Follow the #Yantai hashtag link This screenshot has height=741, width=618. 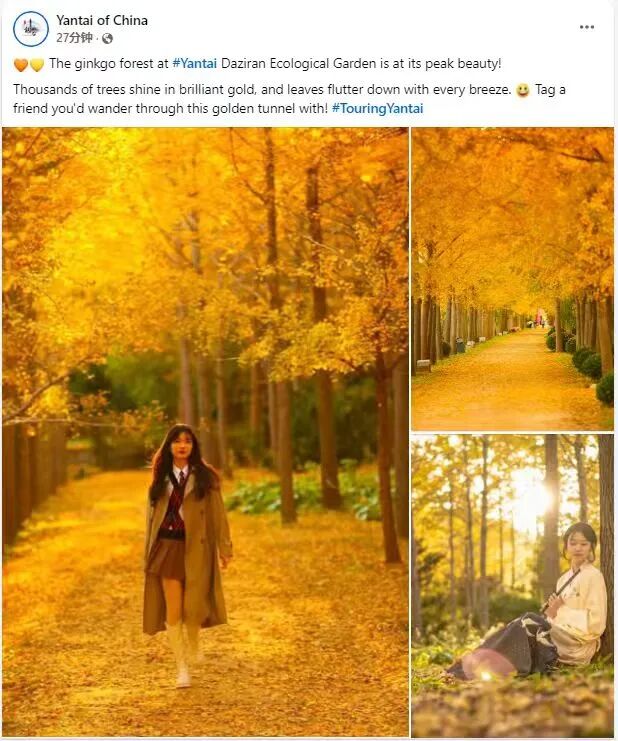coord(195,63)
